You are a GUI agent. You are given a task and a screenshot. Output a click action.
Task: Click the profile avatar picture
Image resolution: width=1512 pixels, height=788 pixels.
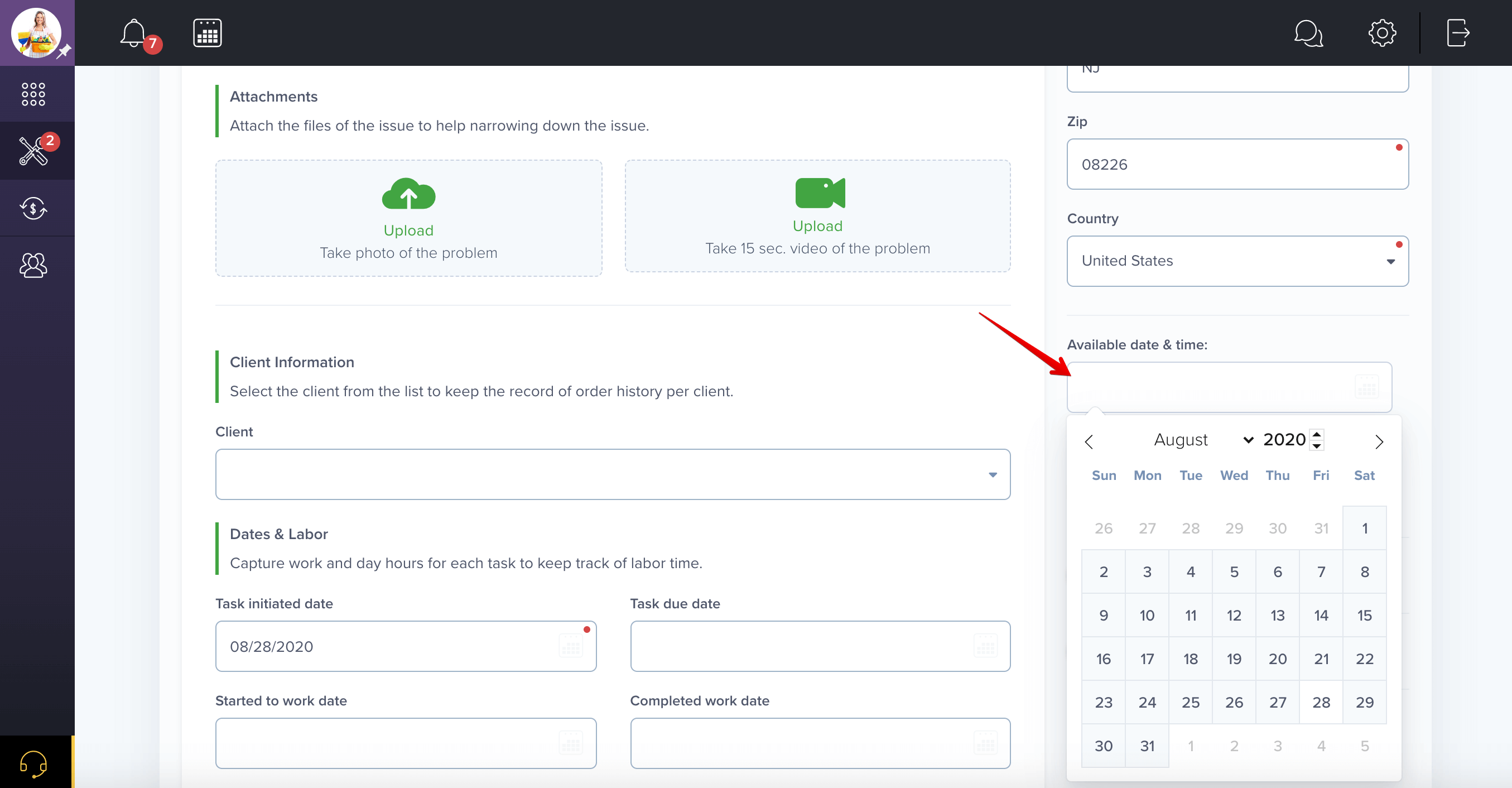point(36,33)
